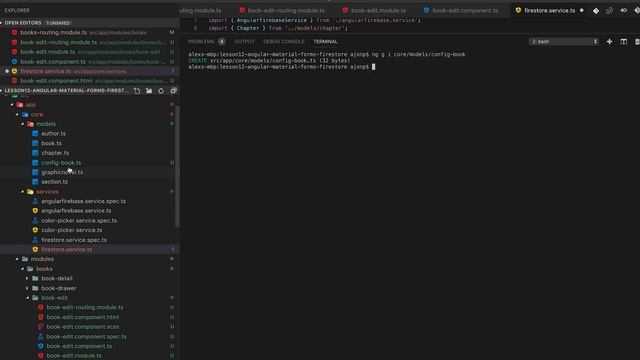Click the new folder icon in explorer header
This screenshot has height=360, width=640.
coord(149,91)
